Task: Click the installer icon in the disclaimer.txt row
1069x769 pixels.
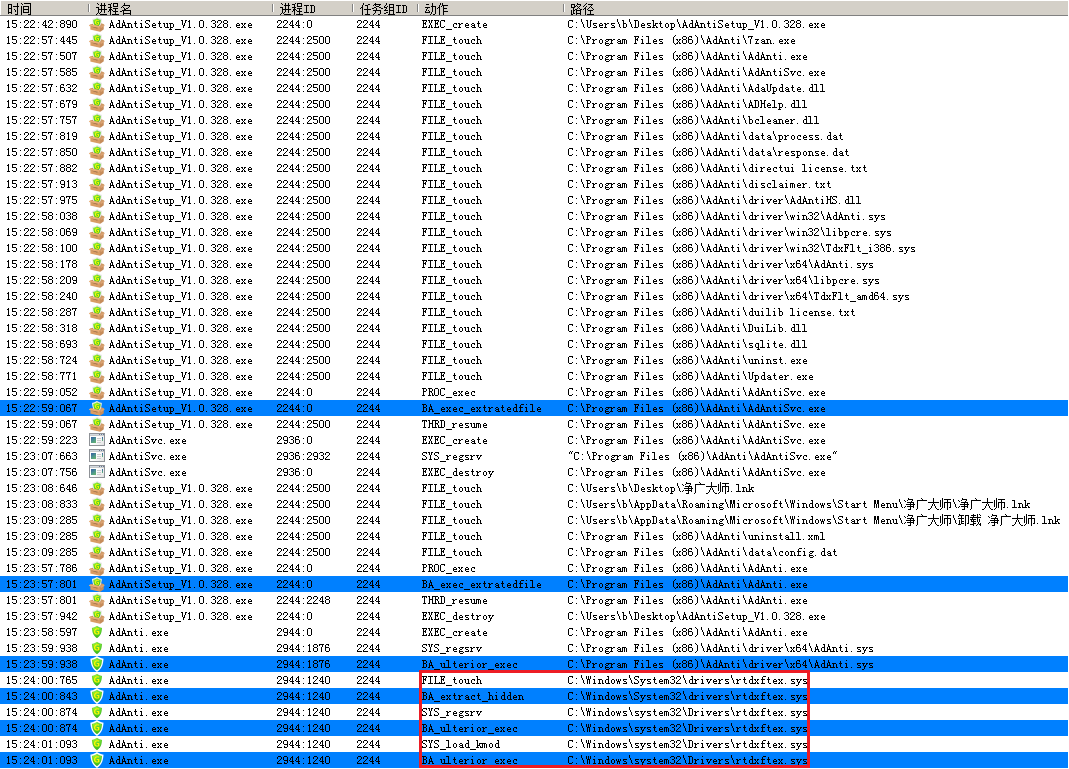Action: coord(97,184)
